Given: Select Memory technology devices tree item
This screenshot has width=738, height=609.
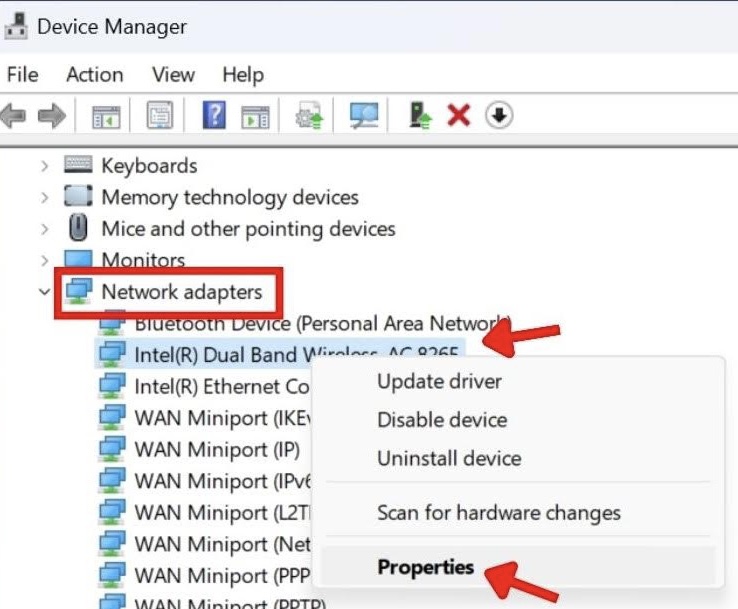Looking at the screenshot, I should (x=230, y=197).
